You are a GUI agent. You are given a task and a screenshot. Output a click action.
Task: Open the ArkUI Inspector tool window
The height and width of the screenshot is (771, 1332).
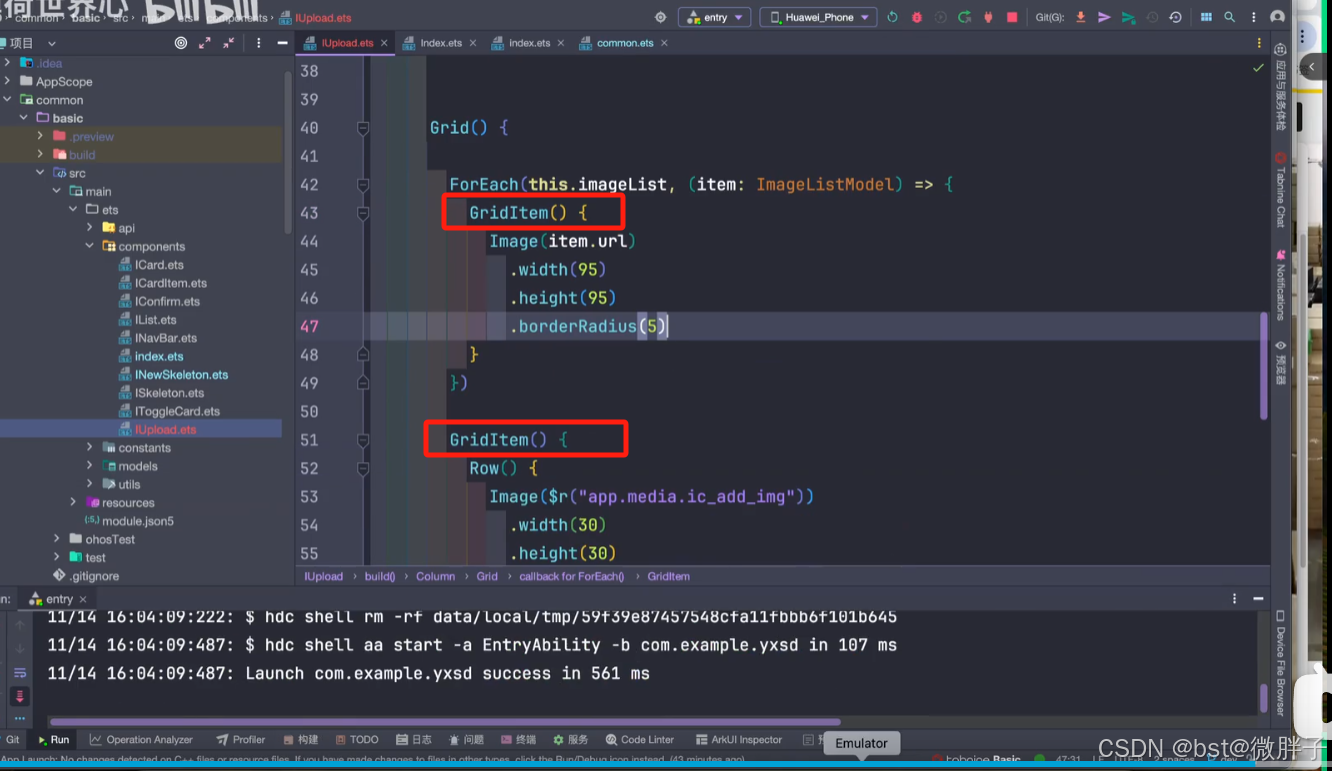[738, 740]
